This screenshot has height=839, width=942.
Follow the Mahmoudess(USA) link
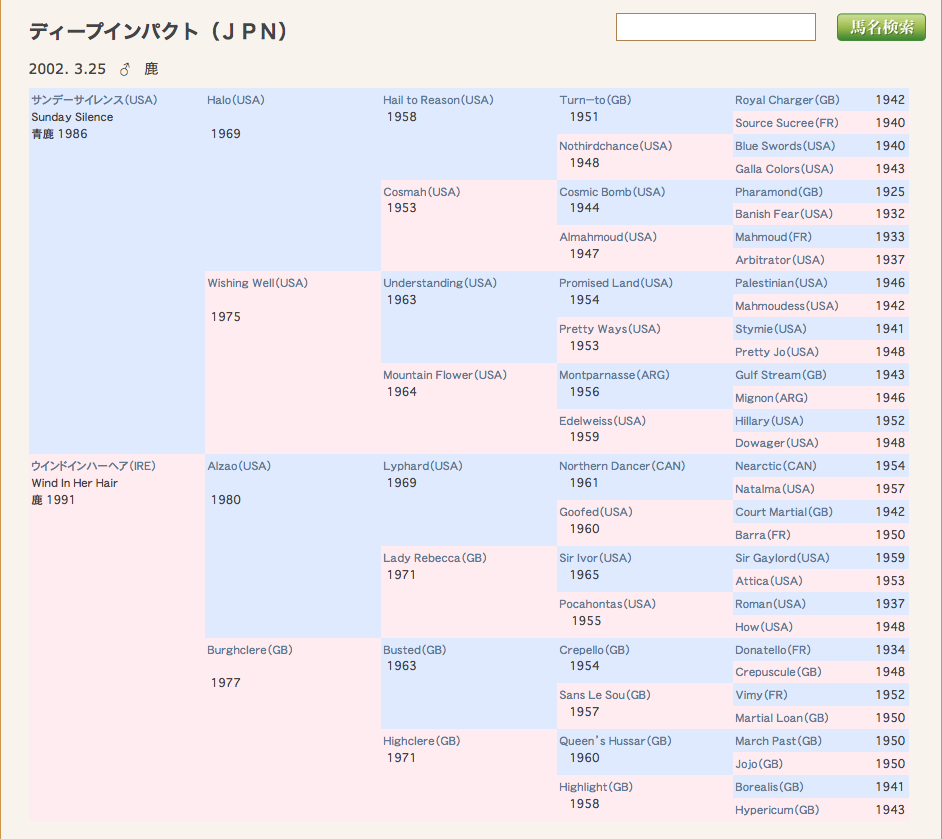786,306
